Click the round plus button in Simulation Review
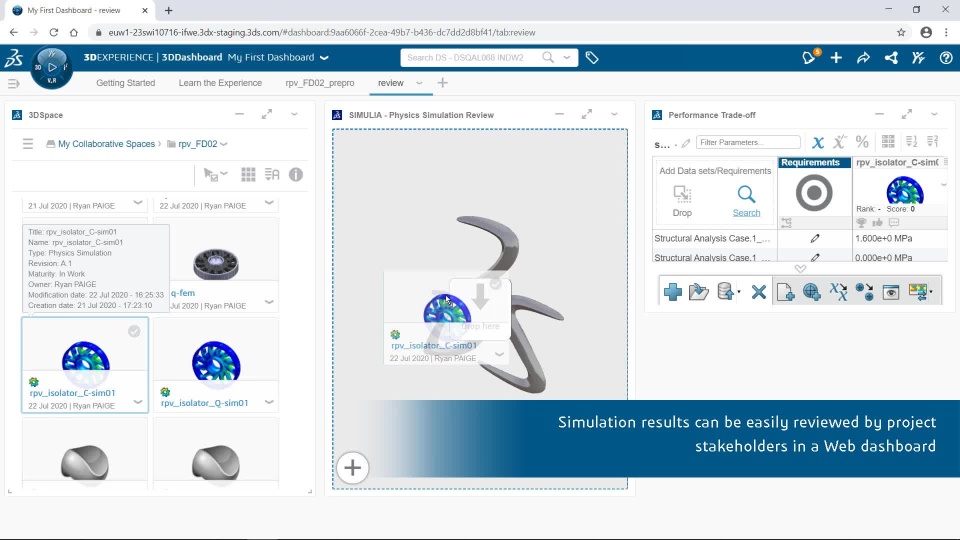 click(353, 468)
